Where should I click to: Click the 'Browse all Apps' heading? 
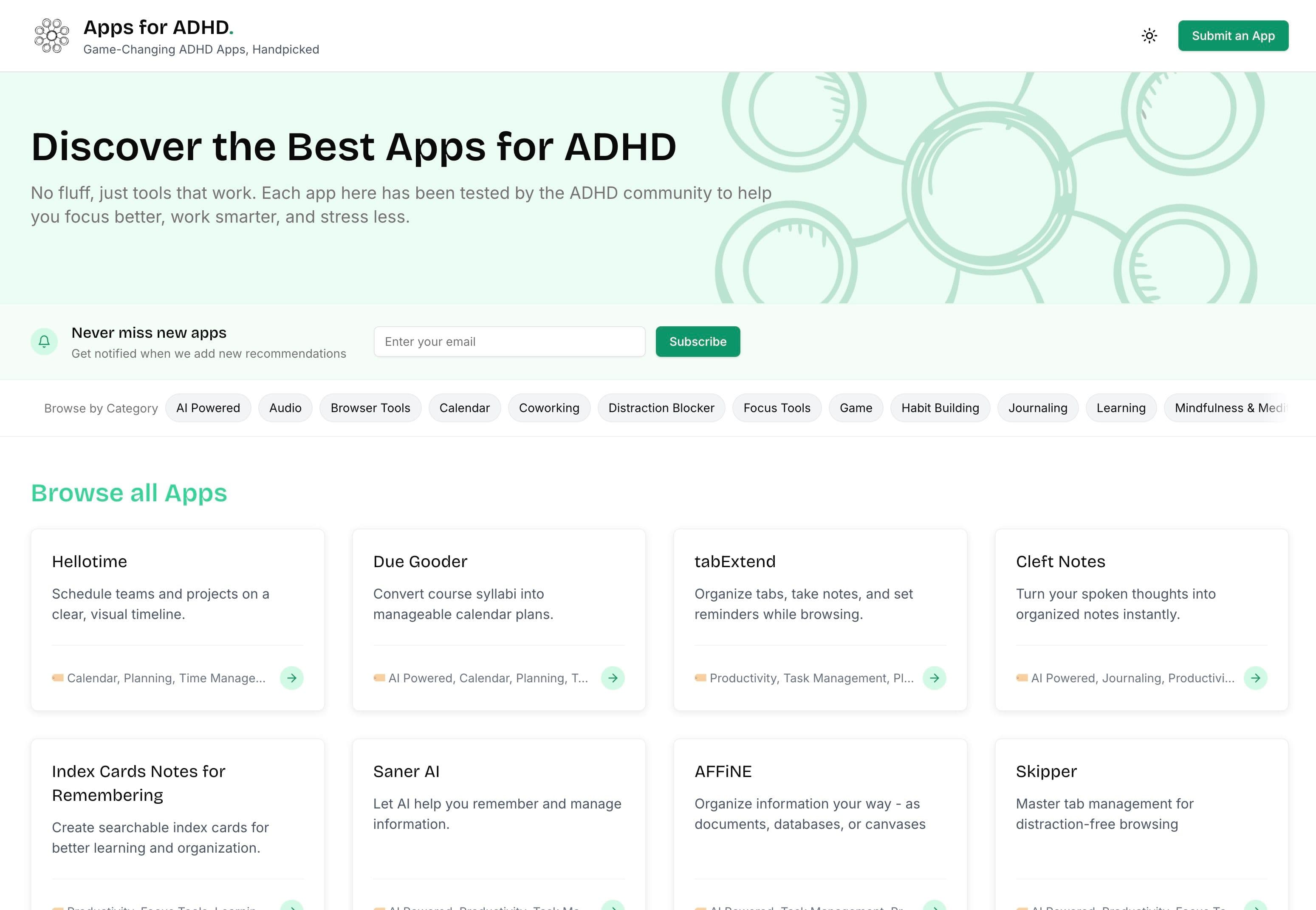129,493
